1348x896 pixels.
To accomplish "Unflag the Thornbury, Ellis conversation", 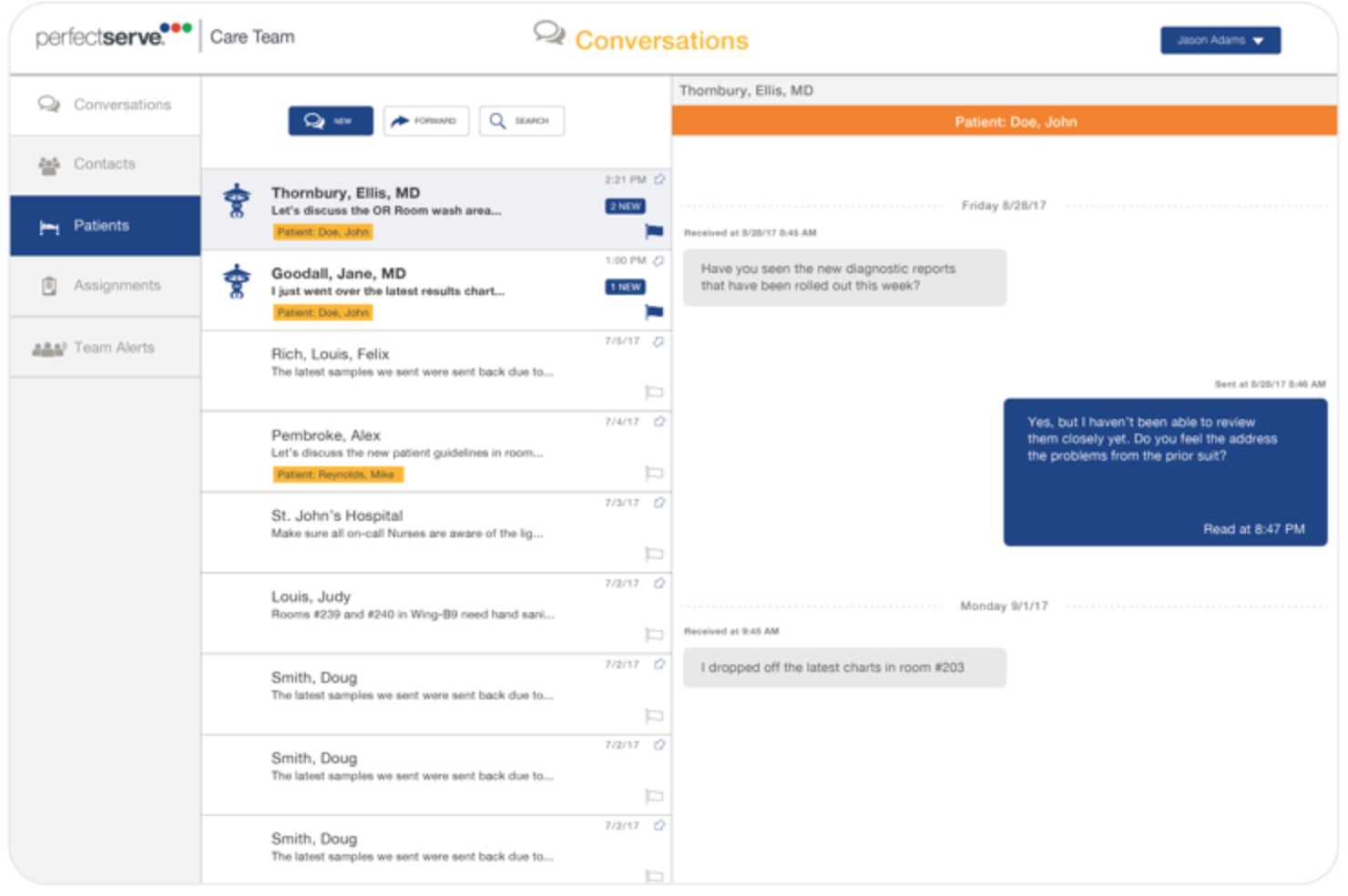I will (654, 231).
